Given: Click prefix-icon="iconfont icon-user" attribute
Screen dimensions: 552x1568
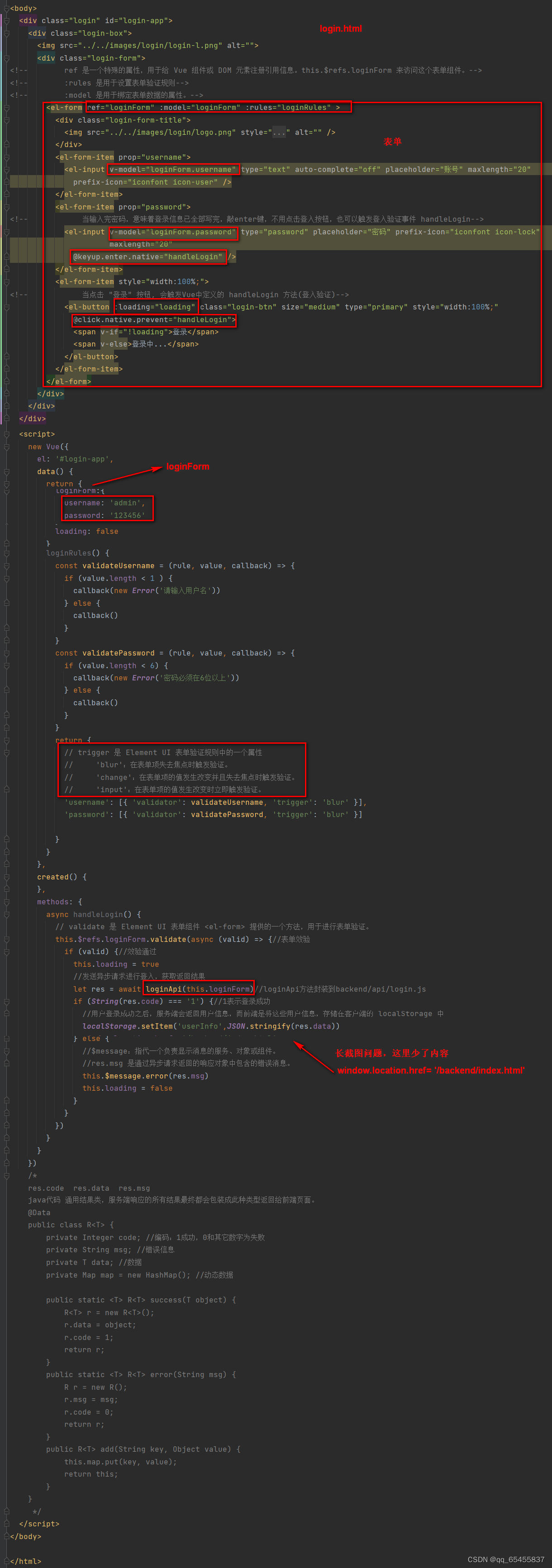Looking at the screenshot, I should click(x=145, y=182).
